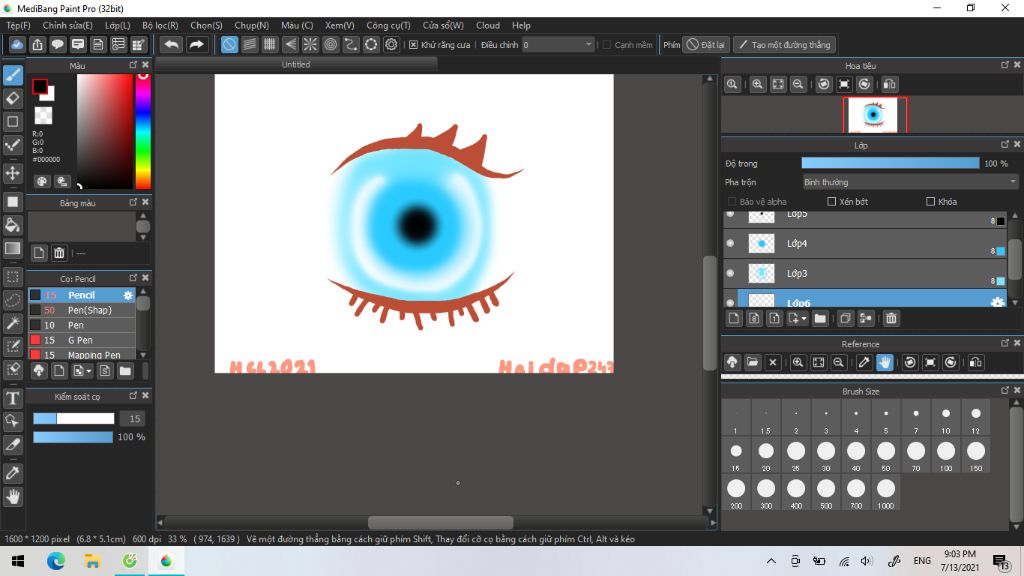Toggle visibility of Lớp6 layer
This screenshot has height=576, width=1024.
[x=731, y=302]
